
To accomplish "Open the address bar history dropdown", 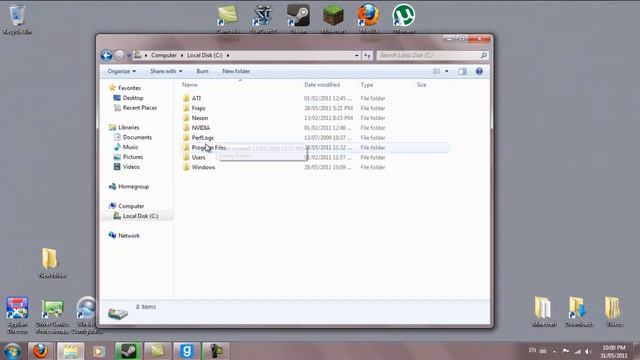I will coord(357,55).
